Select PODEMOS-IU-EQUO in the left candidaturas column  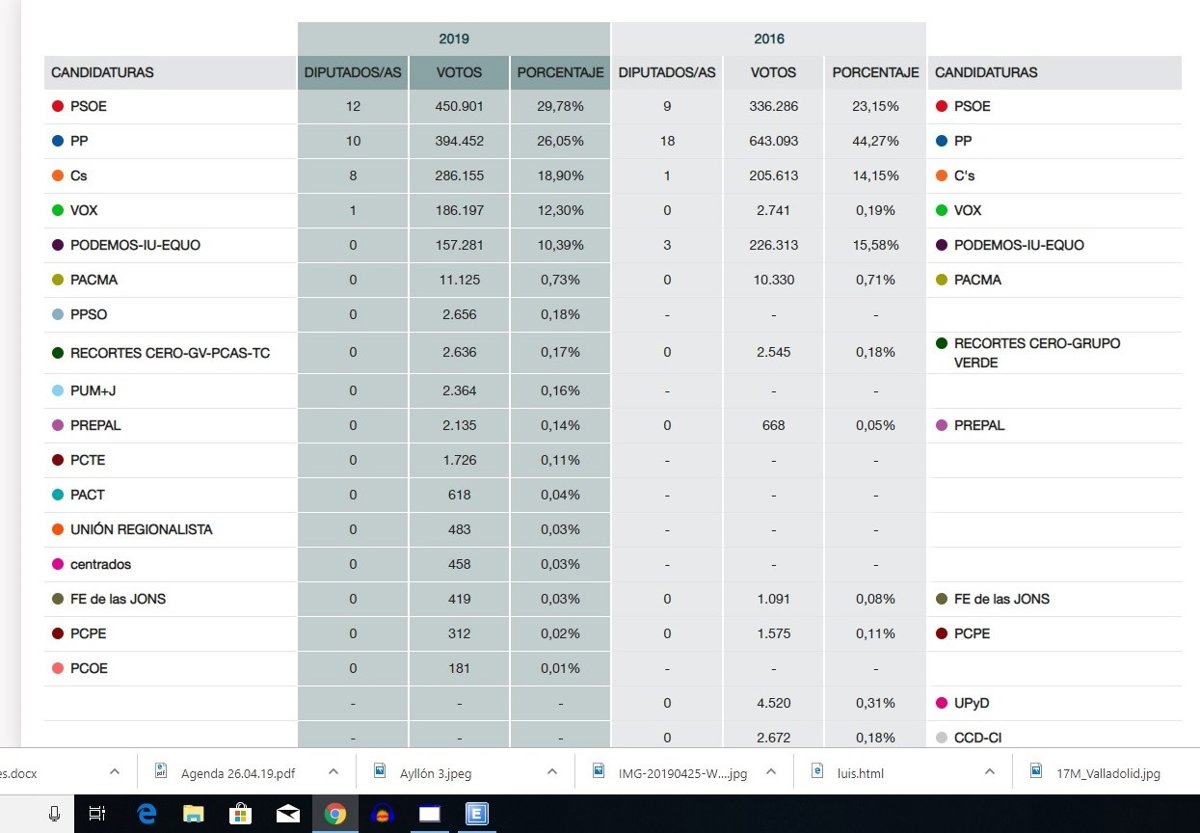click(x=135, y=245)
